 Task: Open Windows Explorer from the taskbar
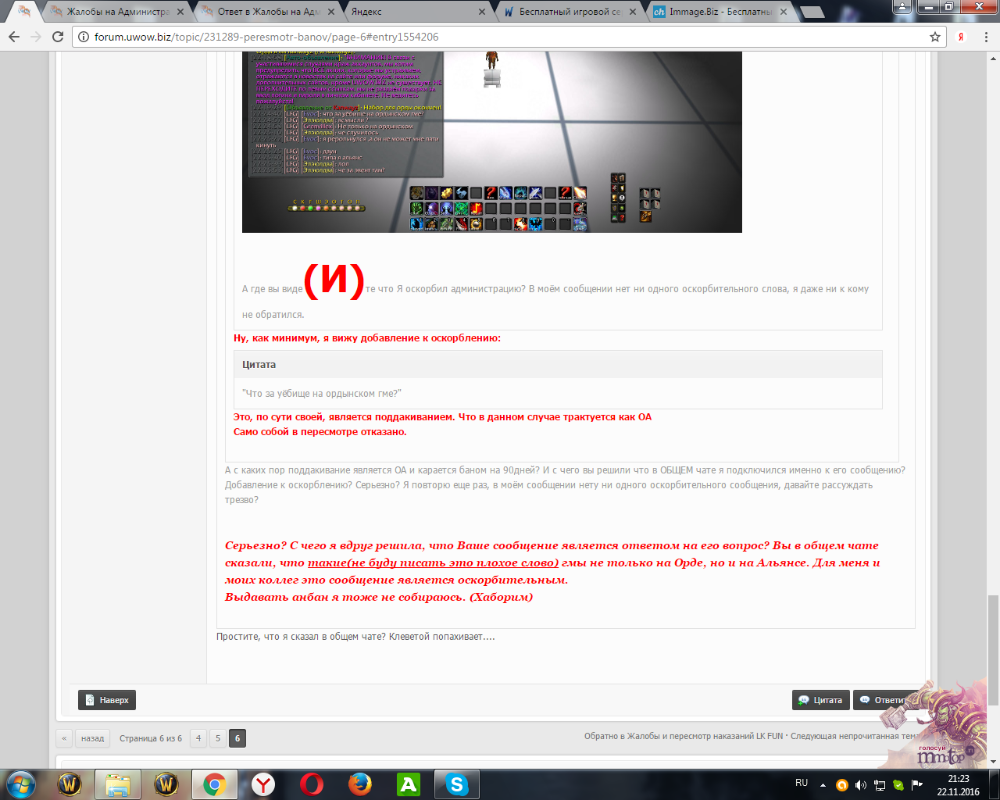coord(119,783)
